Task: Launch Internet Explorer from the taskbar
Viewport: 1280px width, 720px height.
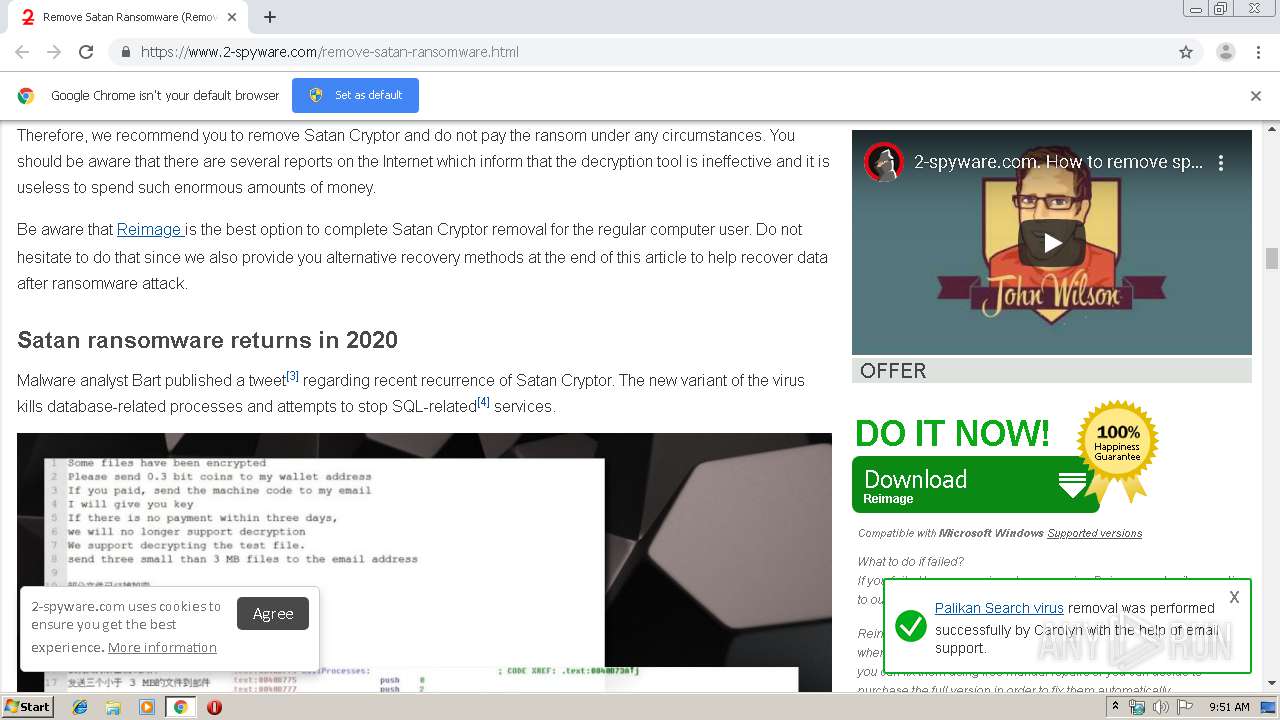Action: pyautogui.click(x=80, y=707)
